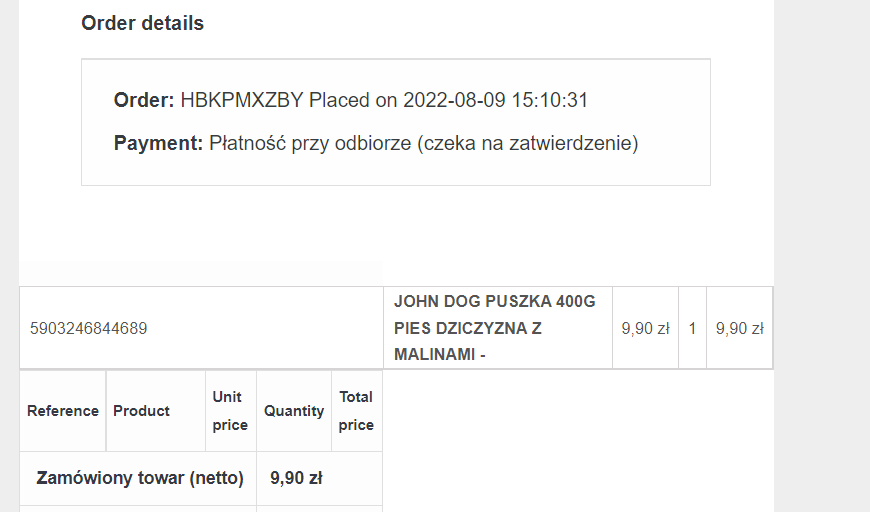Click the Unit price column header
This screenshot has height=512, width=870.
tap(230, 411)
